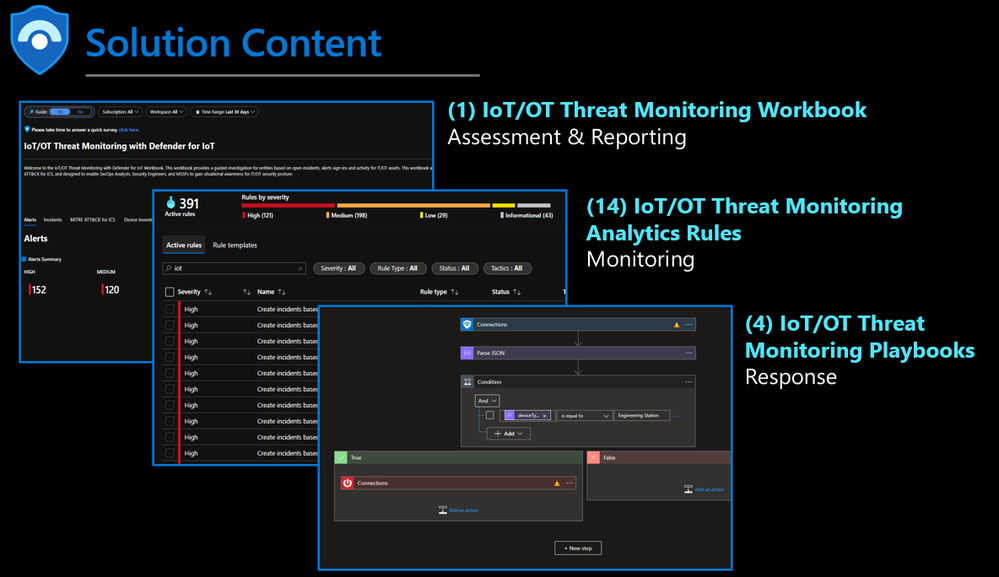
Task: Tick the checkbox of the bottommost High rule row
Action: (x=169, y=453)
